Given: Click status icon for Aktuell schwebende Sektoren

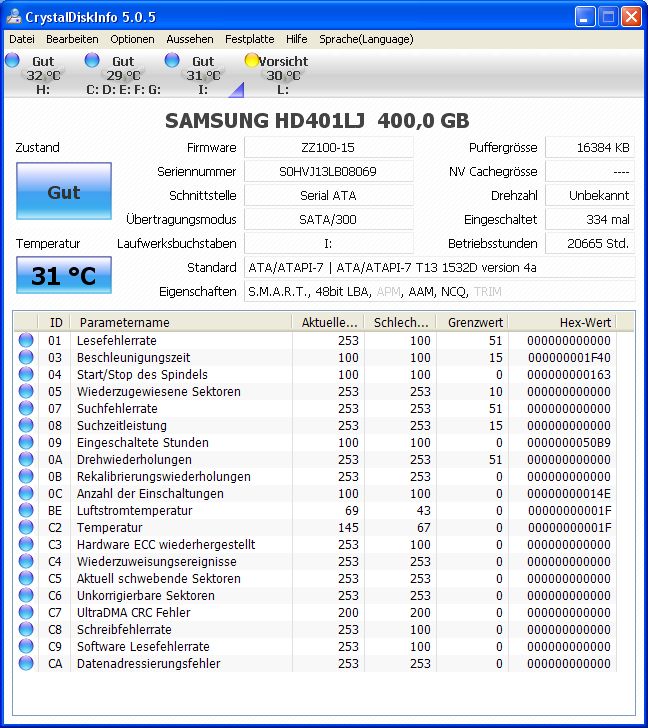Looking at the screenshot, I should pos(26,578).
